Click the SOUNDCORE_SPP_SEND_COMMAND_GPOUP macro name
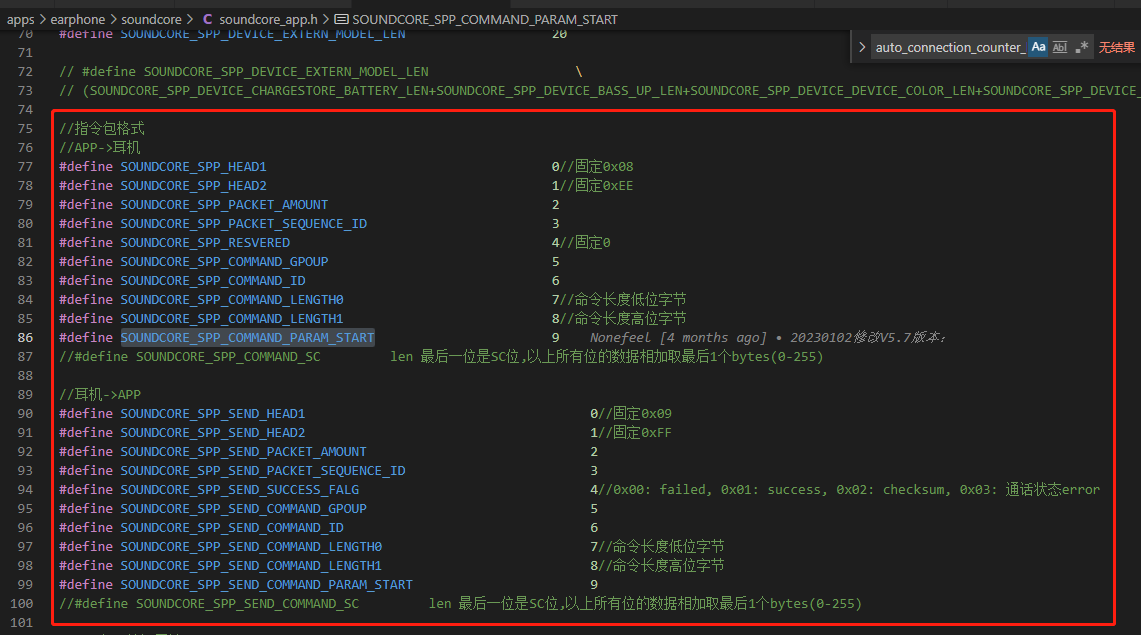The width and height of the screenshot is (1141, 635). [244, 508]
